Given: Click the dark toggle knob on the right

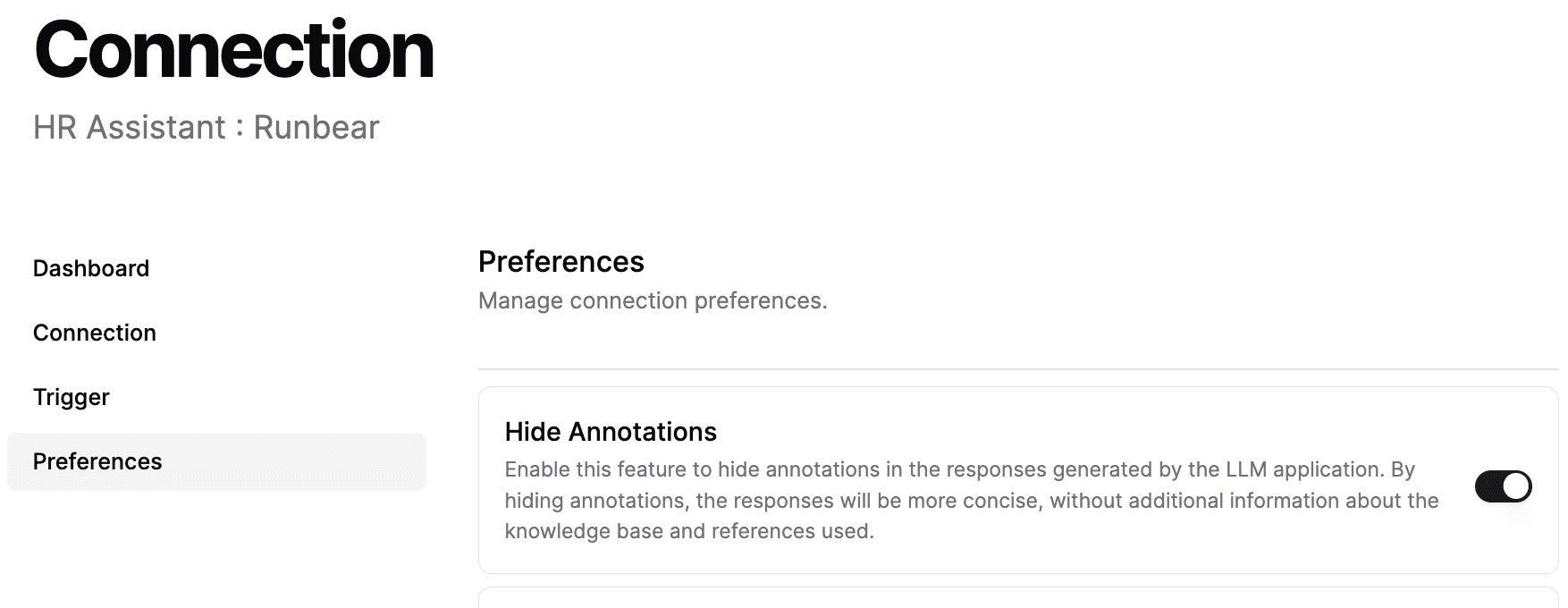Looking at the screenshot, I should click(1514, 485).
